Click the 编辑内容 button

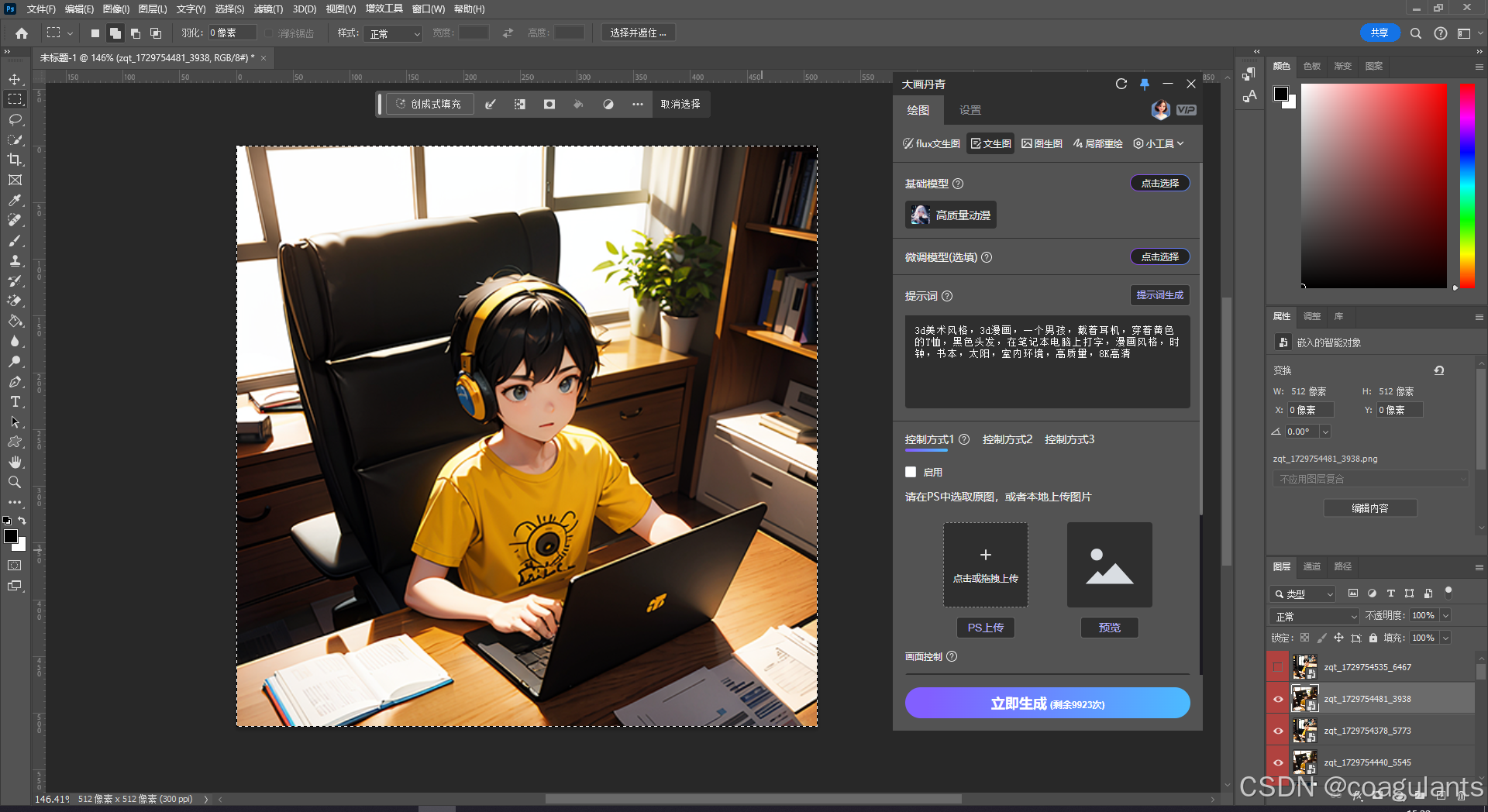[x=1369, y=508]
